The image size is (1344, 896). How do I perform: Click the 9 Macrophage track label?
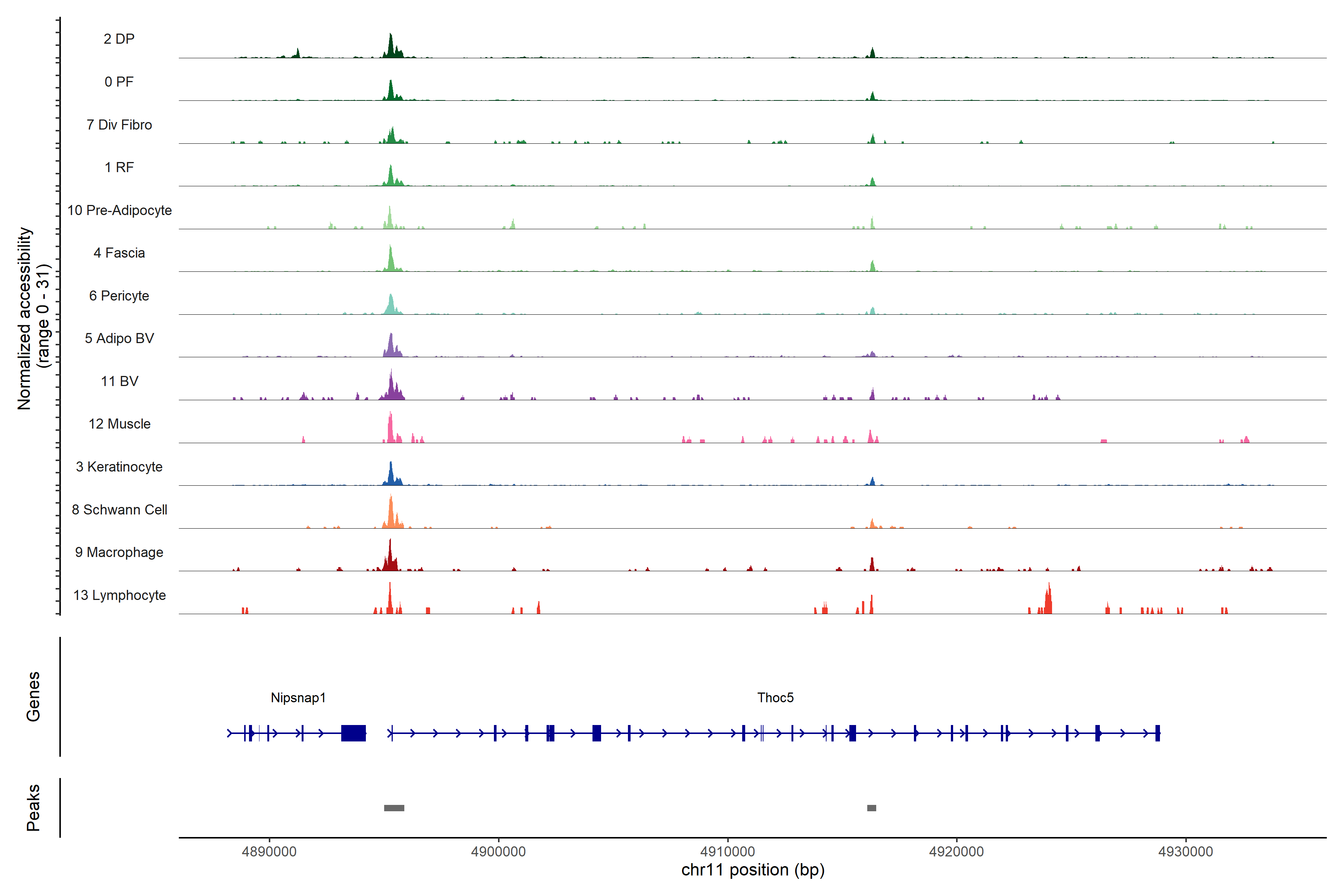click(119, 552)
